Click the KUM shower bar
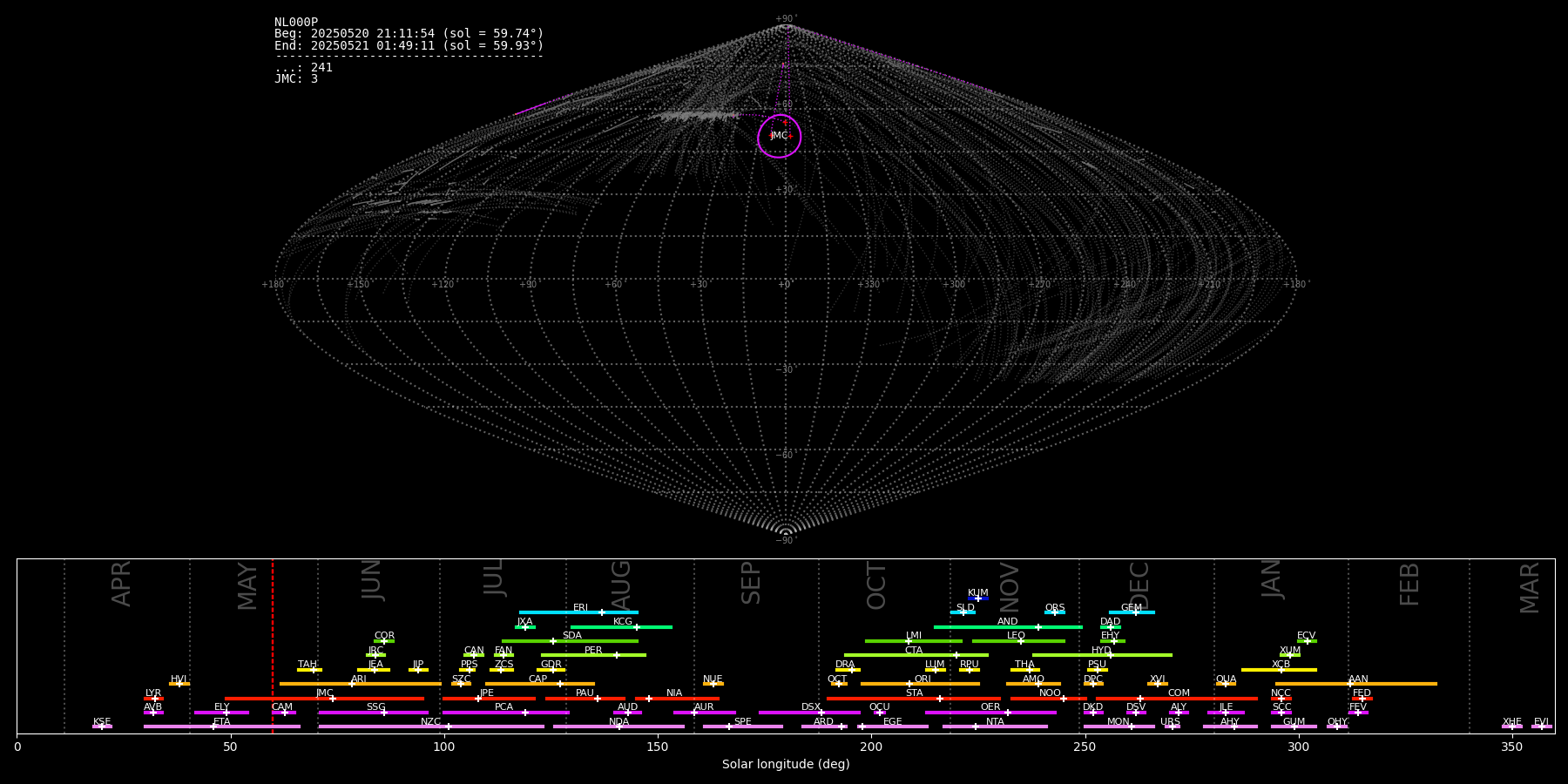This screenshot has width=1568, height=784. click(x=978, y=598)
